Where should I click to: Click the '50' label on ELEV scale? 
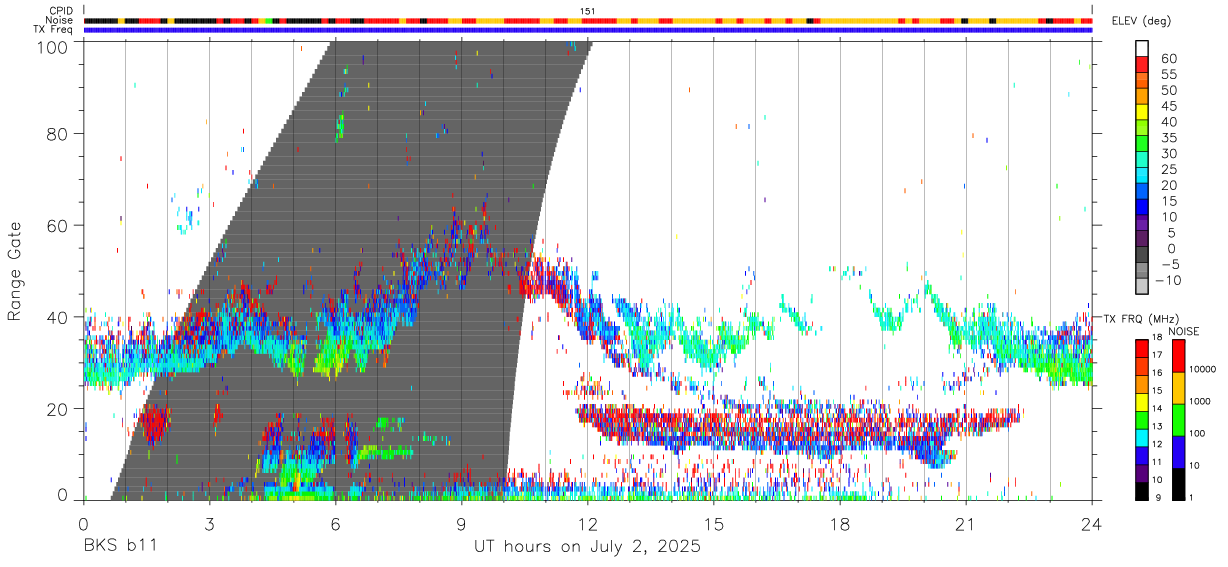[1168, 91]
